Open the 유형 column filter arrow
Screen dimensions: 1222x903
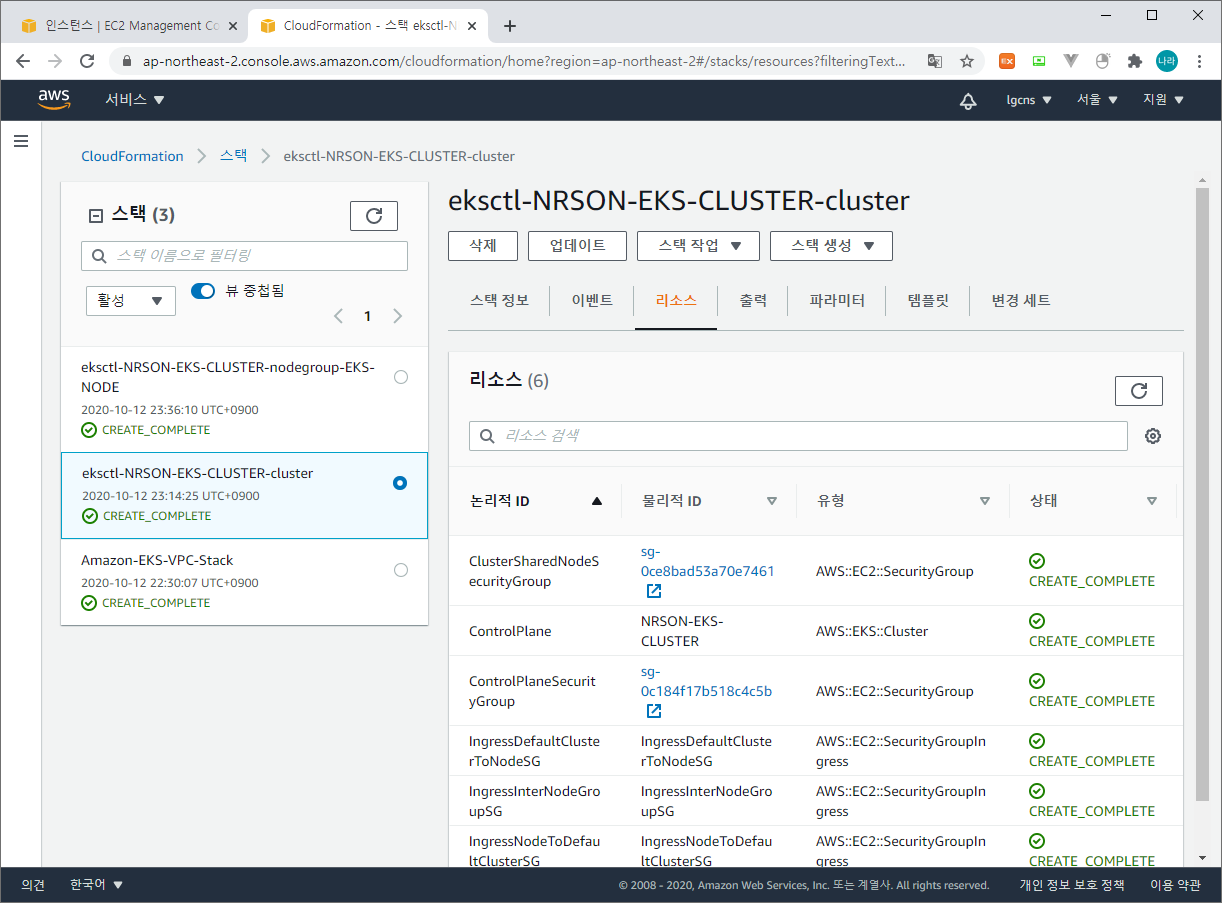click(984, 501)
